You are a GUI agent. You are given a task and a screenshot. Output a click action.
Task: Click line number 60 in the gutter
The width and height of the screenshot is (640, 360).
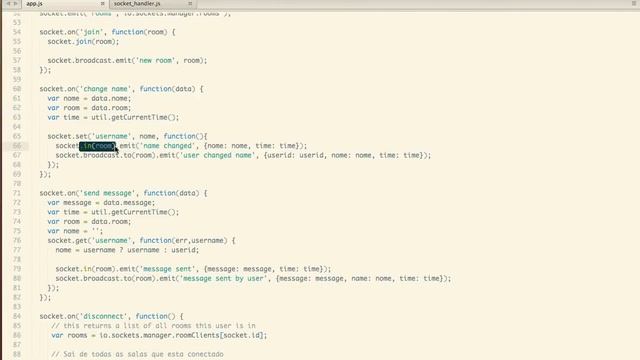coord(17,89)
